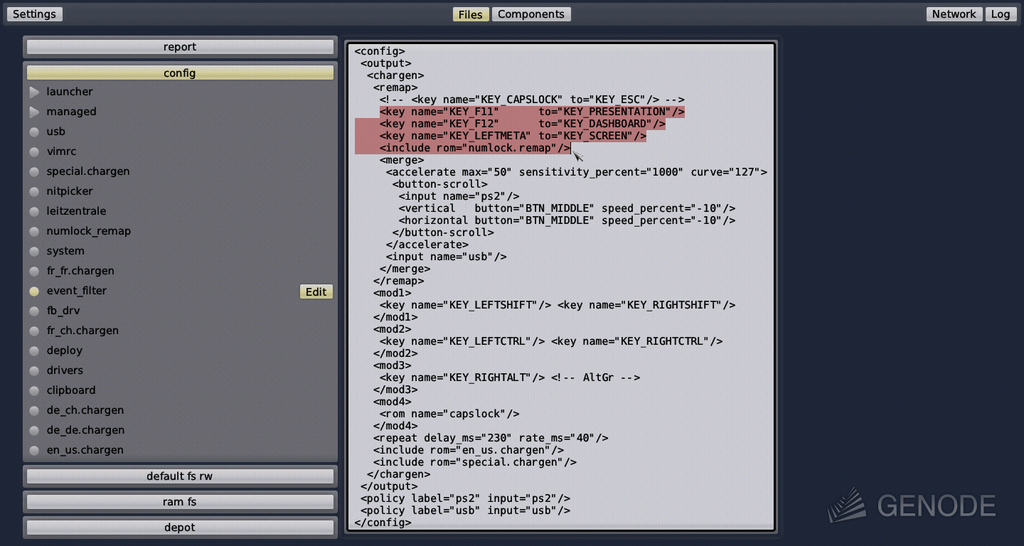
Task: Switch to the Files tab
Action: (470, 14)
